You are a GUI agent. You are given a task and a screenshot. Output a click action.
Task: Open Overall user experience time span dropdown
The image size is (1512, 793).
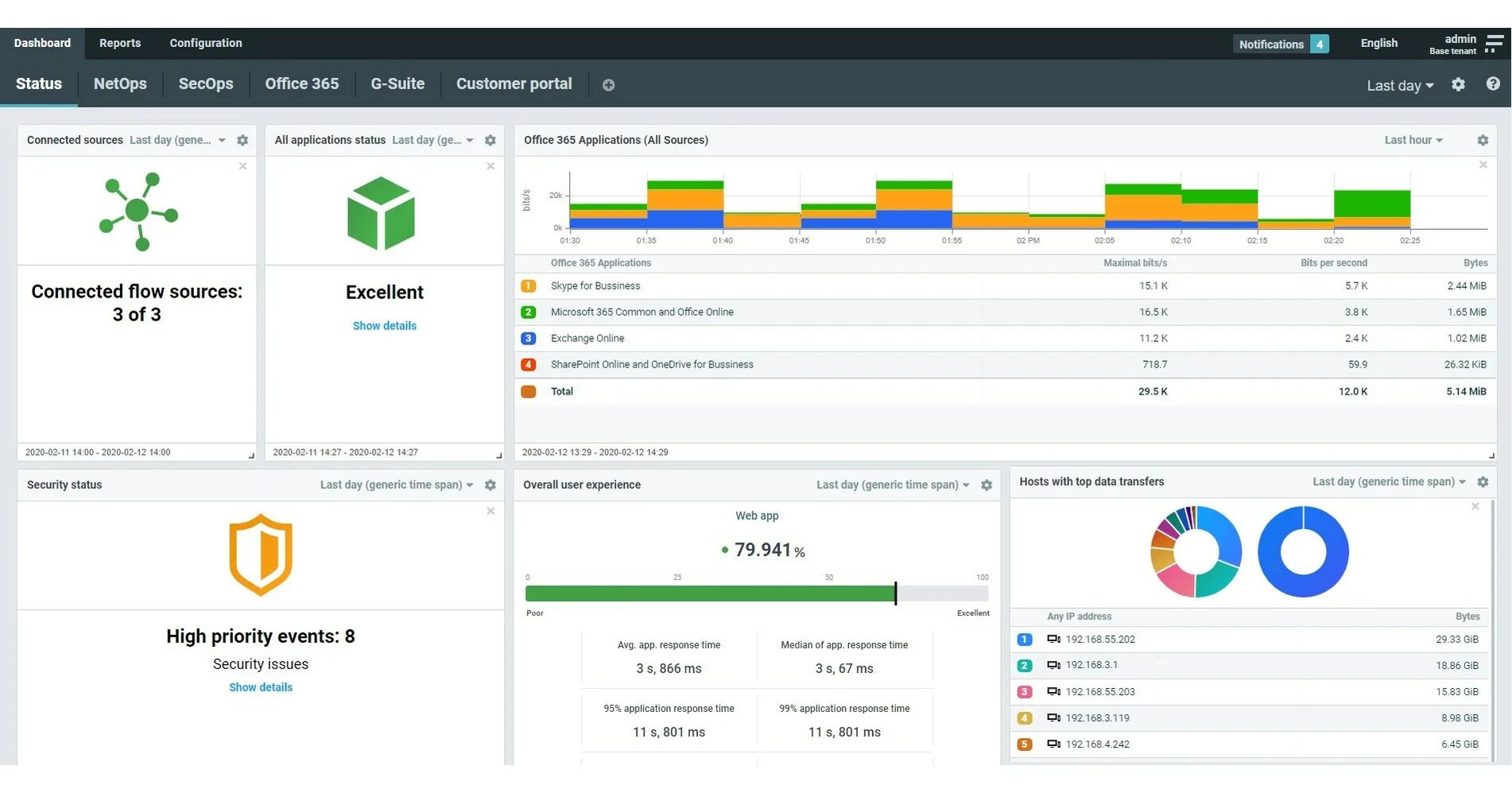pos(893,485)
